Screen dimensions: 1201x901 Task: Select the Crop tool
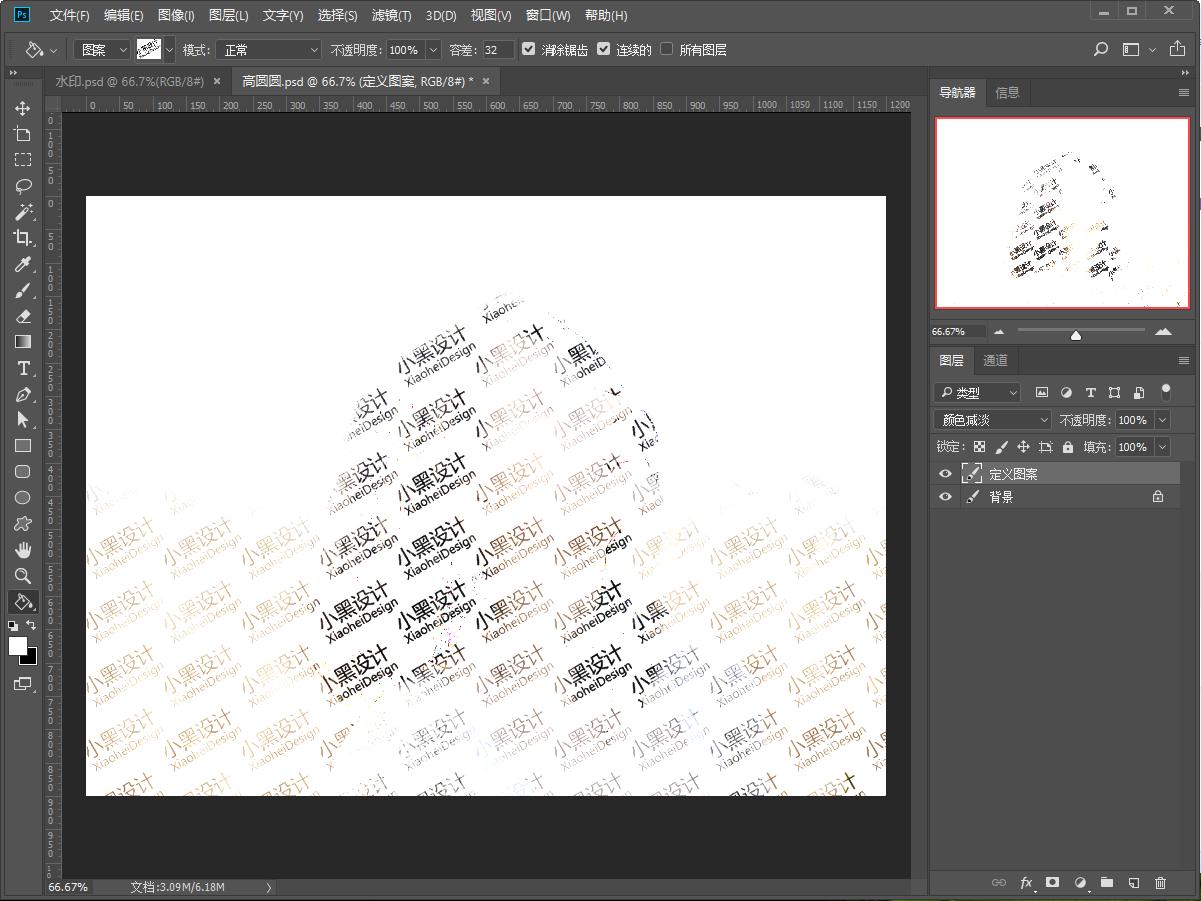click(22, 238)
